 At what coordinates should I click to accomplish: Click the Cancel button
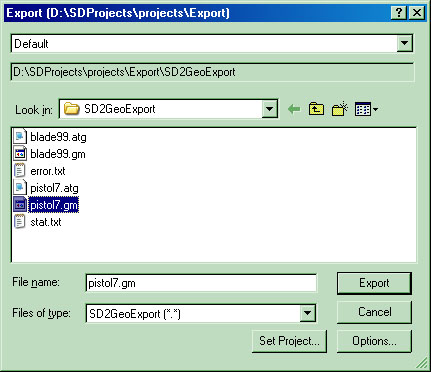click(x=374, y=312)
